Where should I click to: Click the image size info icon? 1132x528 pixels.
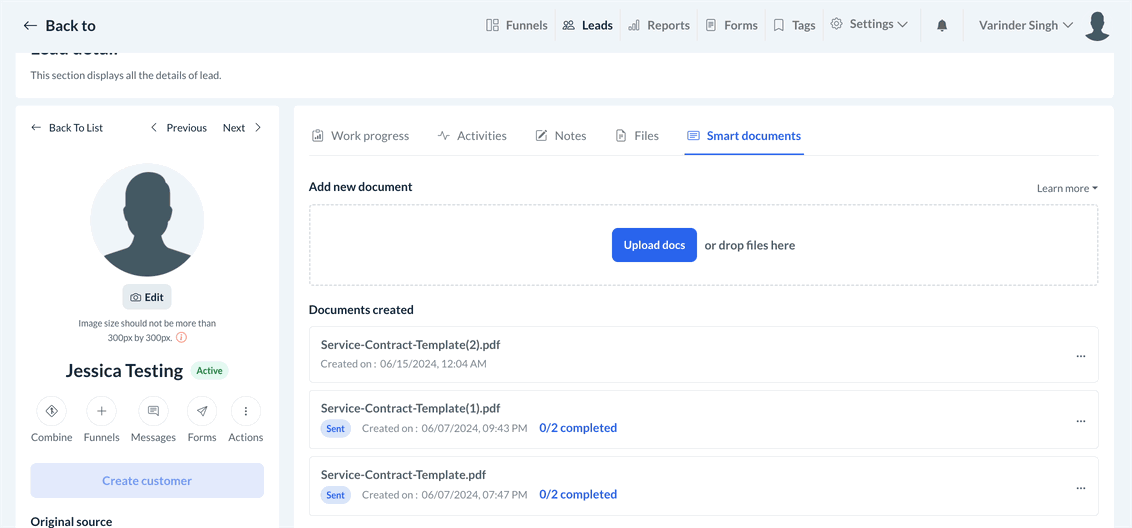click(x=181, y=338)
